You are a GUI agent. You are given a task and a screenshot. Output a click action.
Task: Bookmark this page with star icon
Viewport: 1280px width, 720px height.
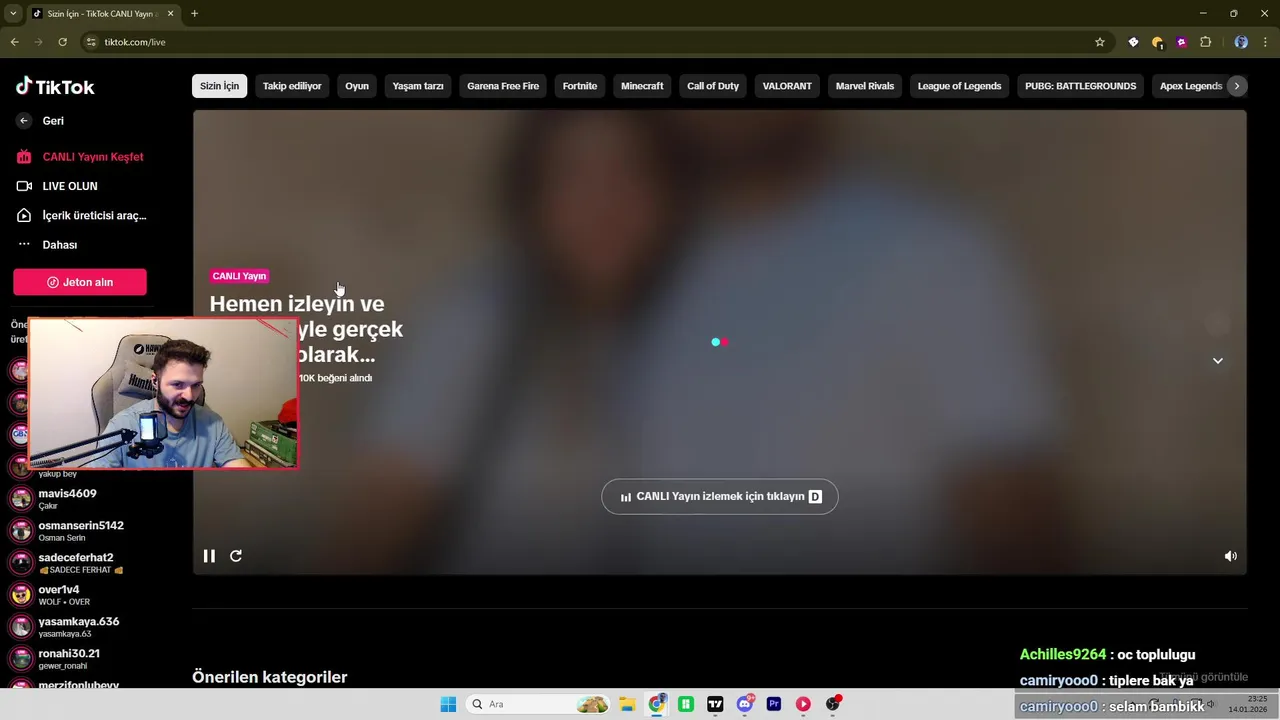tap(1100, 42)
